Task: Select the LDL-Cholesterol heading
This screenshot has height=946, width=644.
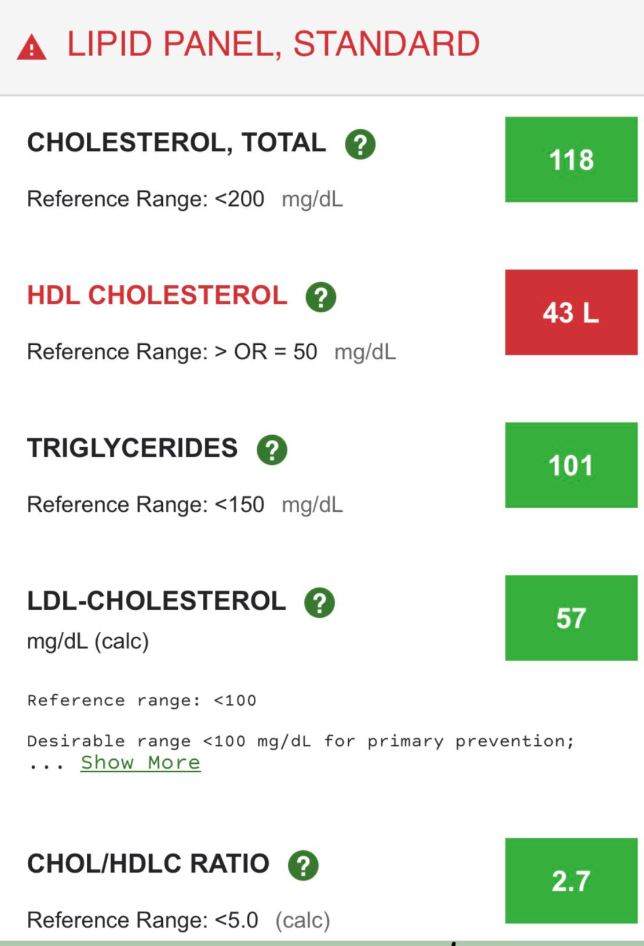Action: click(156, 601)
